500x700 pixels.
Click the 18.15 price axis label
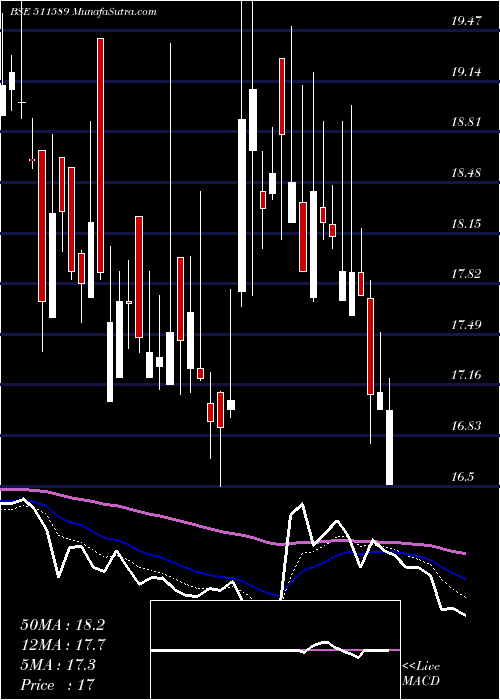[467, 224]
